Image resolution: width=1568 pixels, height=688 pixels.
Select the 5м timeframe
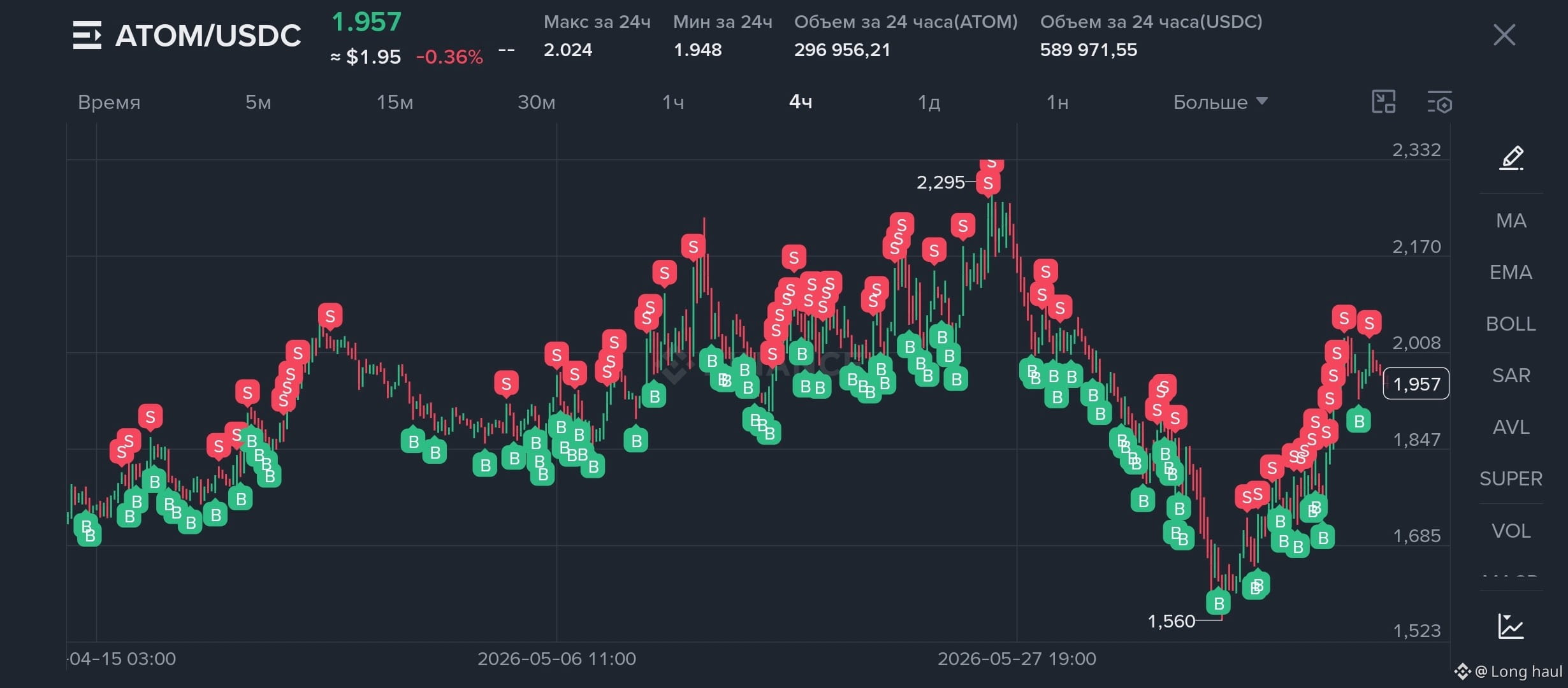click(x=258, y=102)
